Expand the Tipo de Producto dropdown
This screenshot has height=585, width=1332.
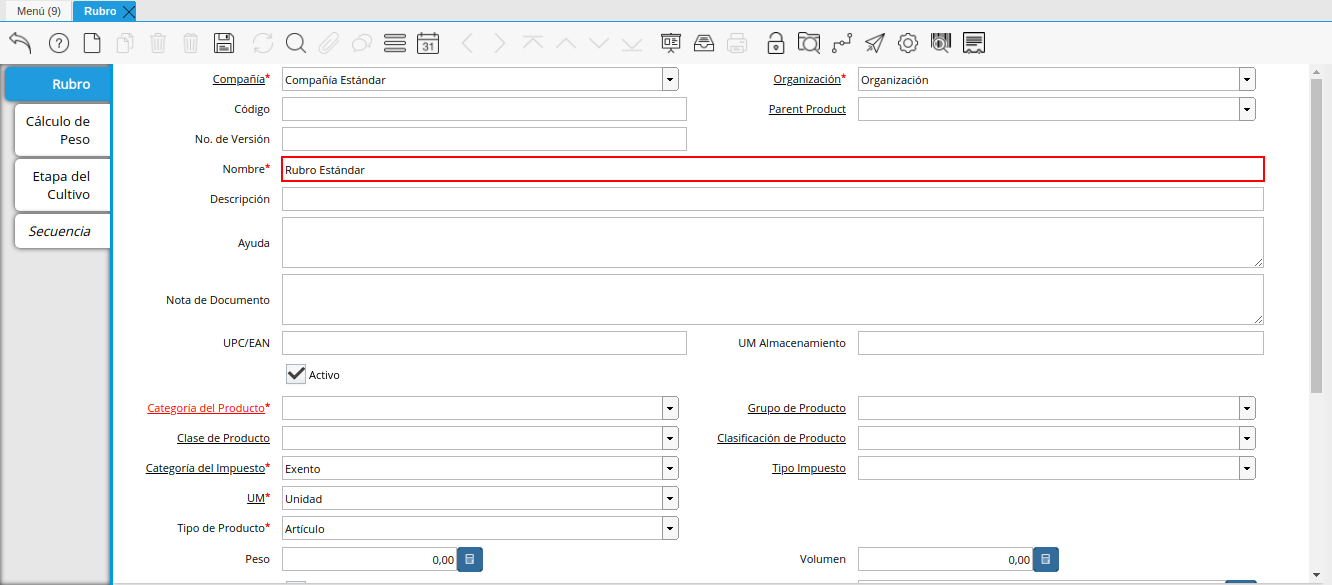pyautogui.click(x=670, y=528)
